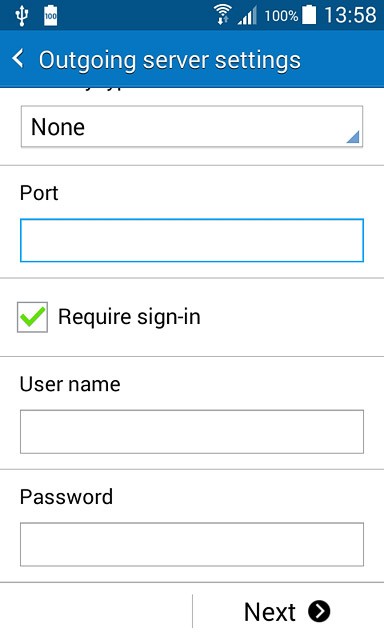Viewport: 384px width, 640px height.
Task: Tap the circular arrow icon beside Next
Action: point(319,611)
